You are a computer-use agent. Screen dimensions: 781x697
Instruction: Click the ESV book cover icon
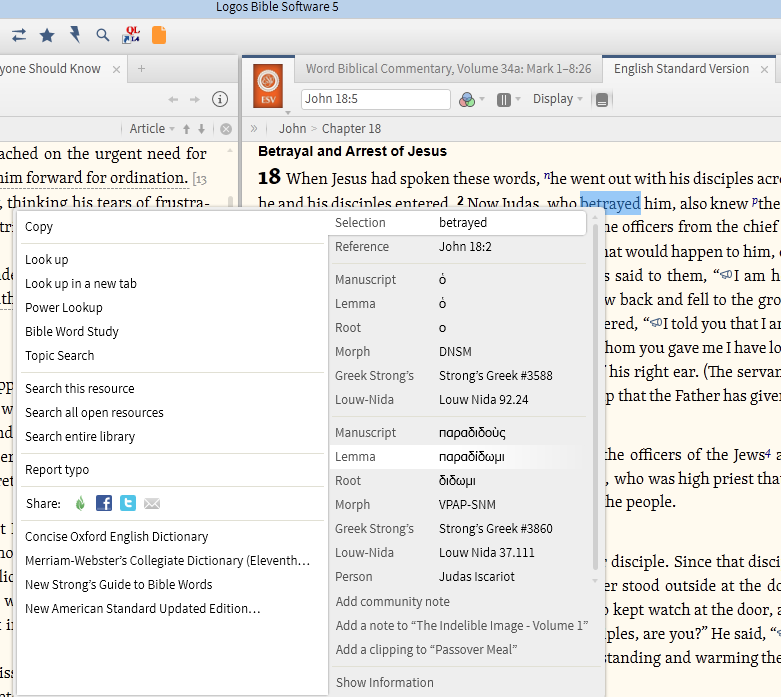[268, 86]
